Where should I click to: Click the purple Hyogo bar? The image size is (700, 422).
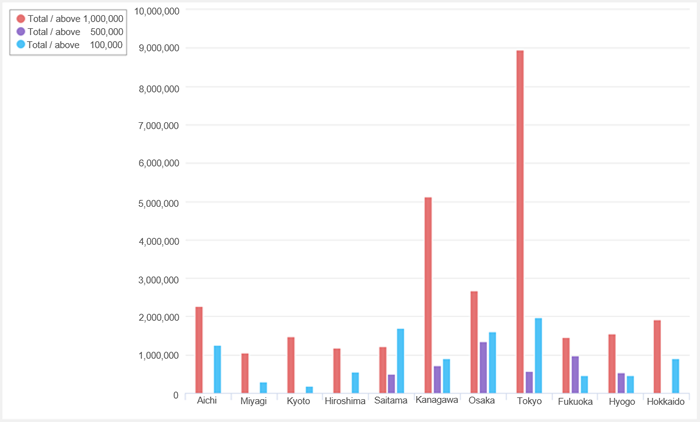(x=621, y=383)
